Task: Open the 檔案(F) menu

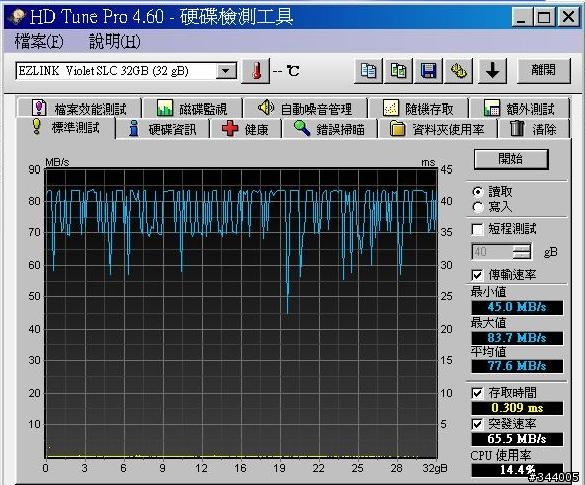Action: click(x=39, y=41)
